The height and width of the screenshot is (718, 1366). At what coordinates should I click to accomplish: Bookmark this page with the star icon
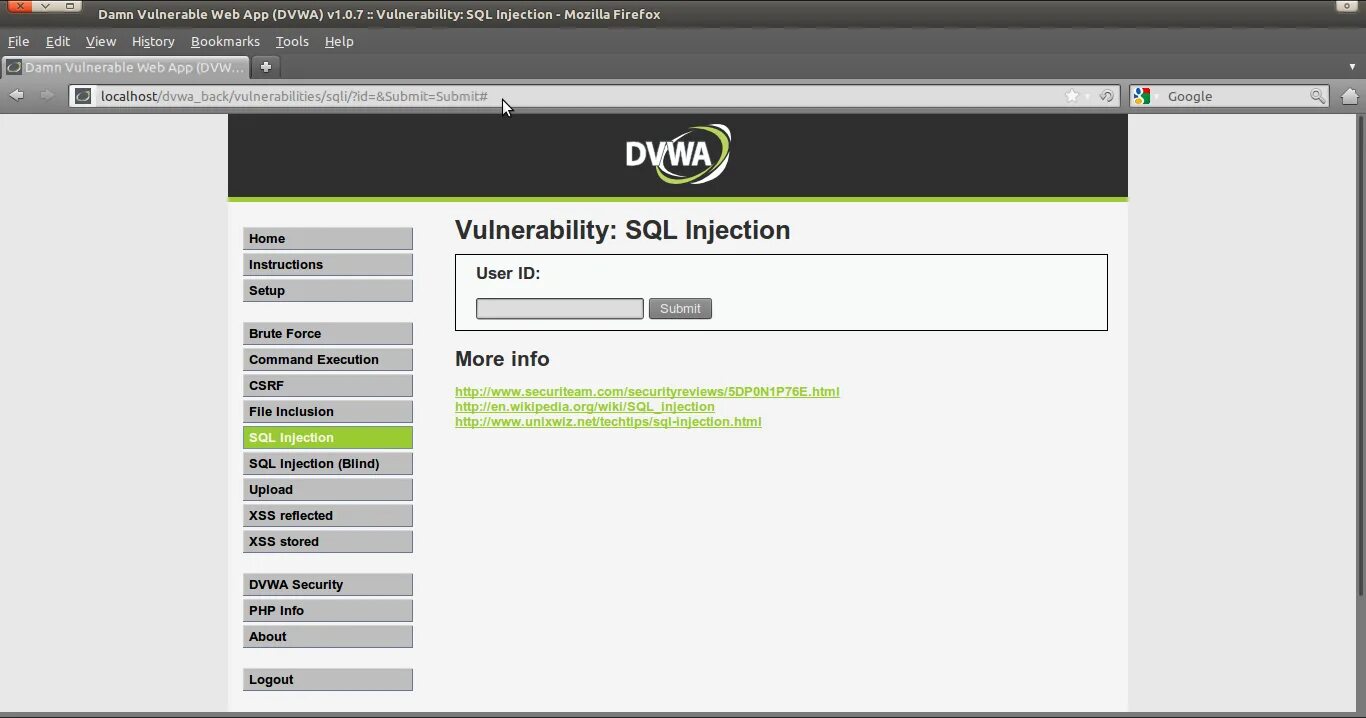click(1072, 96)
